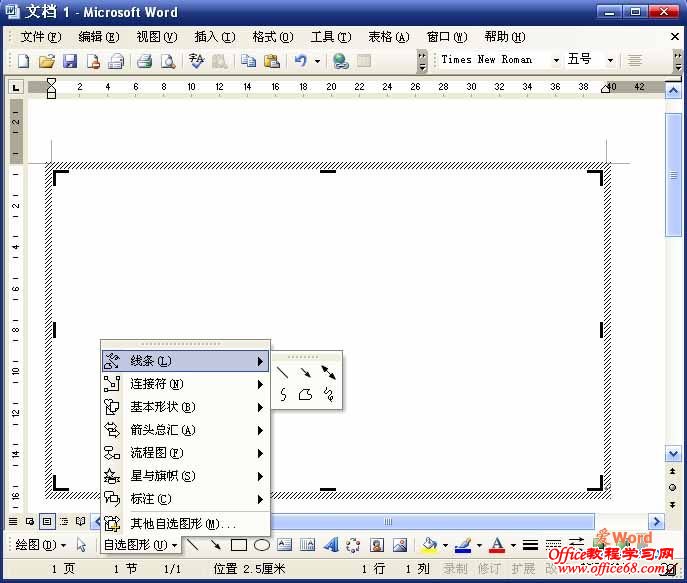Click the Rectangle tool on the drawing toolbar
This screenshot has width=687, height=583.
[x=239, y=545]
